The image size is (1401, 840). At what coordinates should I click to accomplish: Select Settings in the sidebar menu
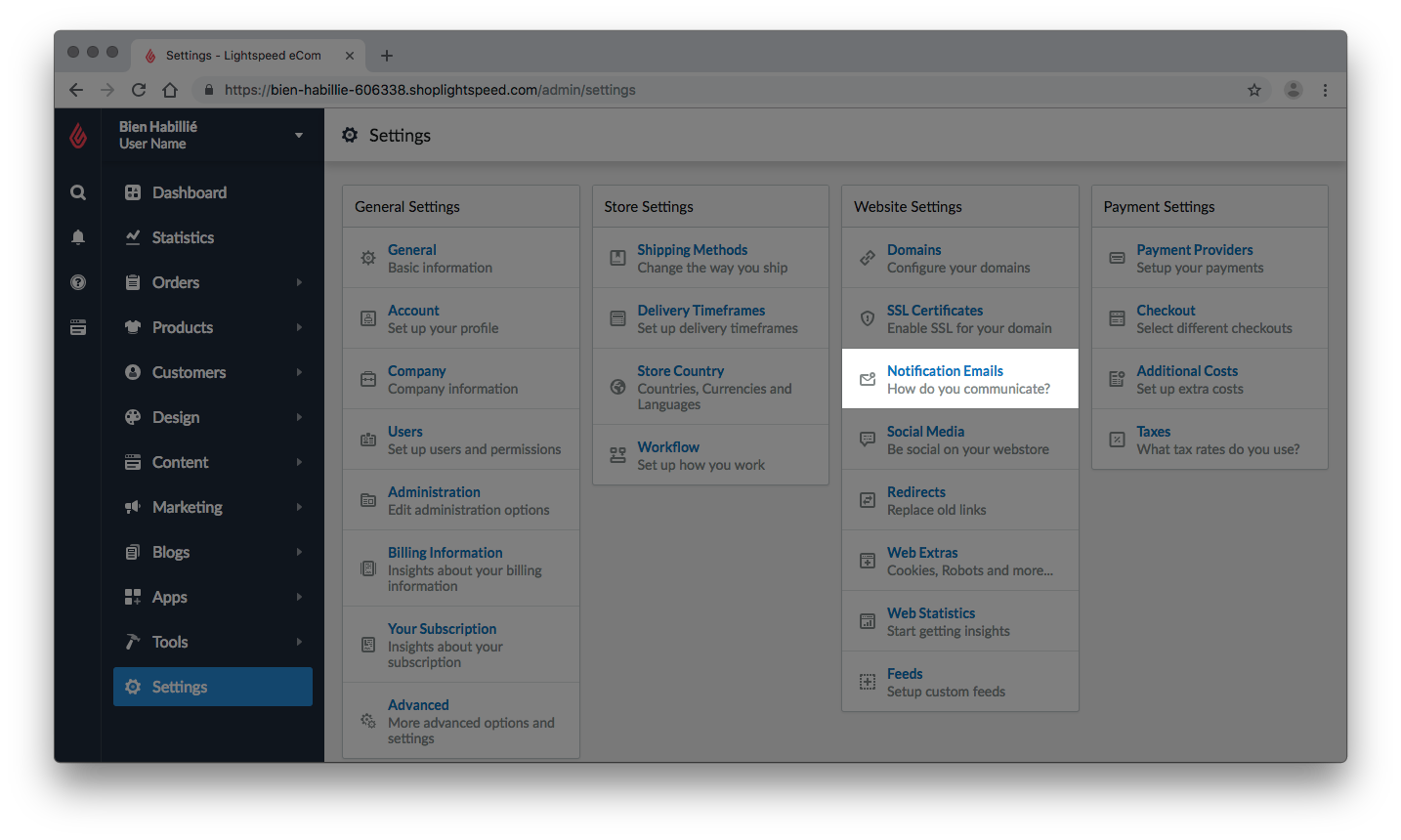point(213,687)
